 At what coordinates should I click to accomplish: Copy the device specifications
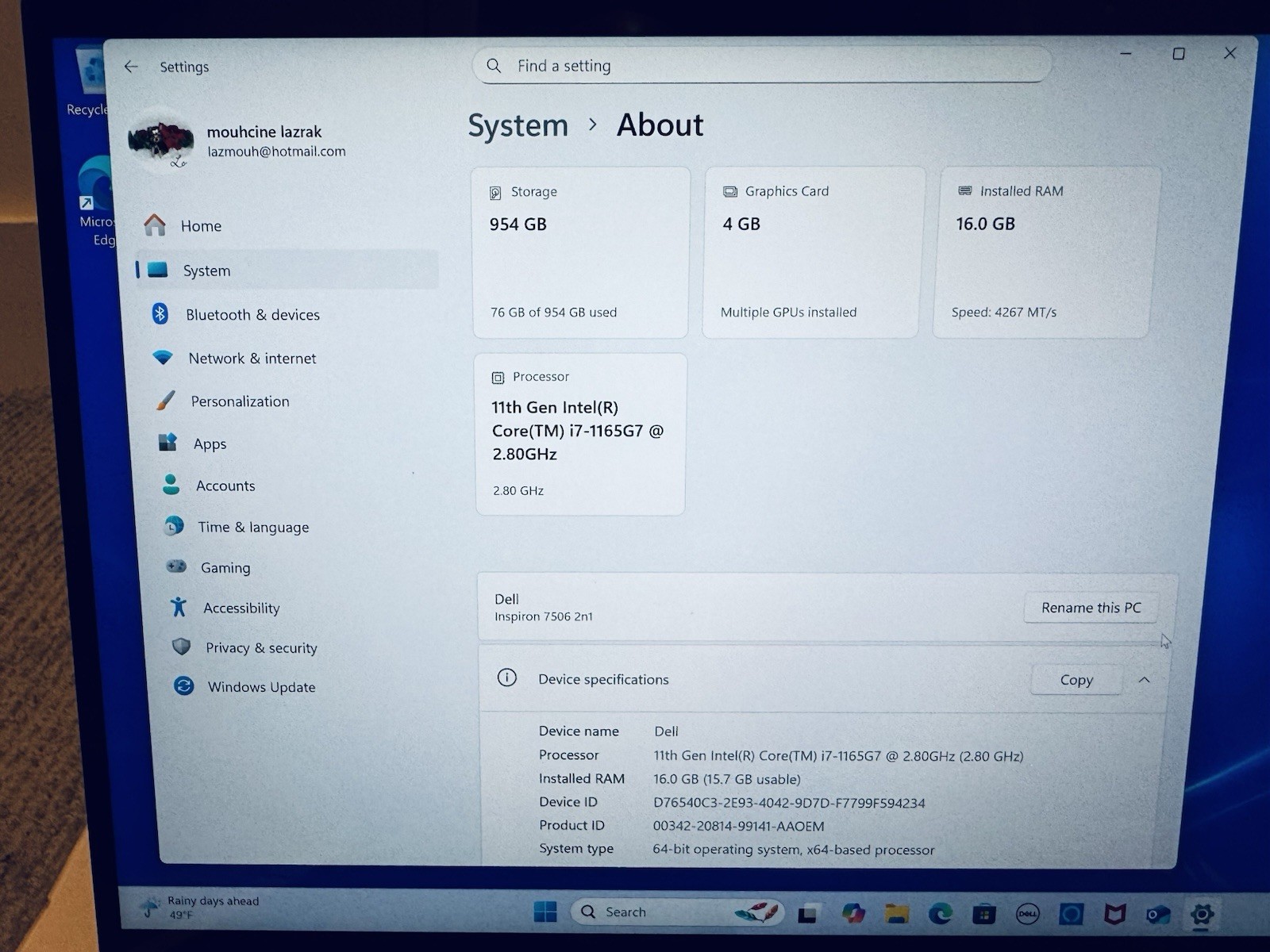coord(1076,679)
